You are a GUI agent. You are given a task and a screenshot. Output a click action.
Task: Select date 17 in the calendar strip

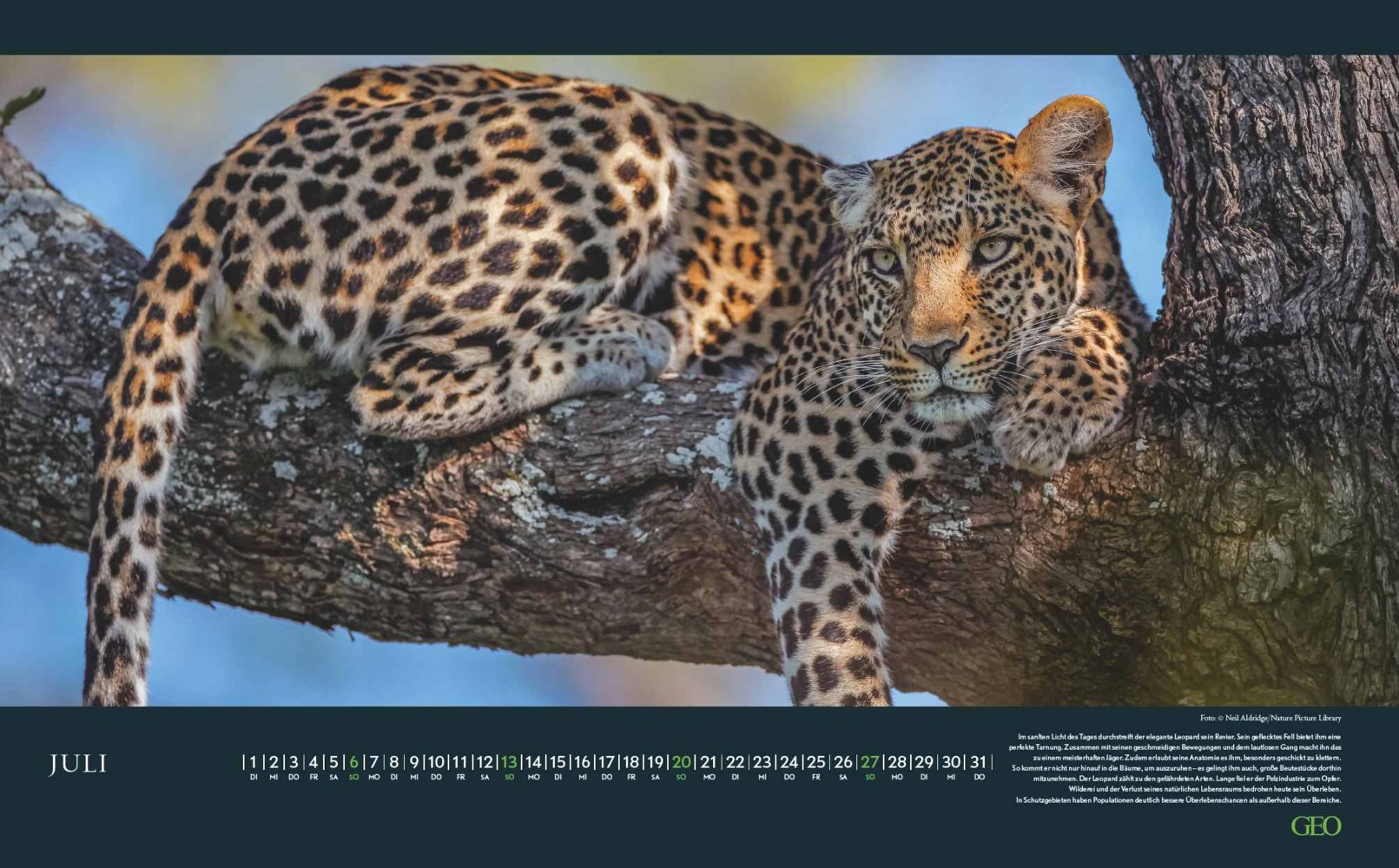606,762
